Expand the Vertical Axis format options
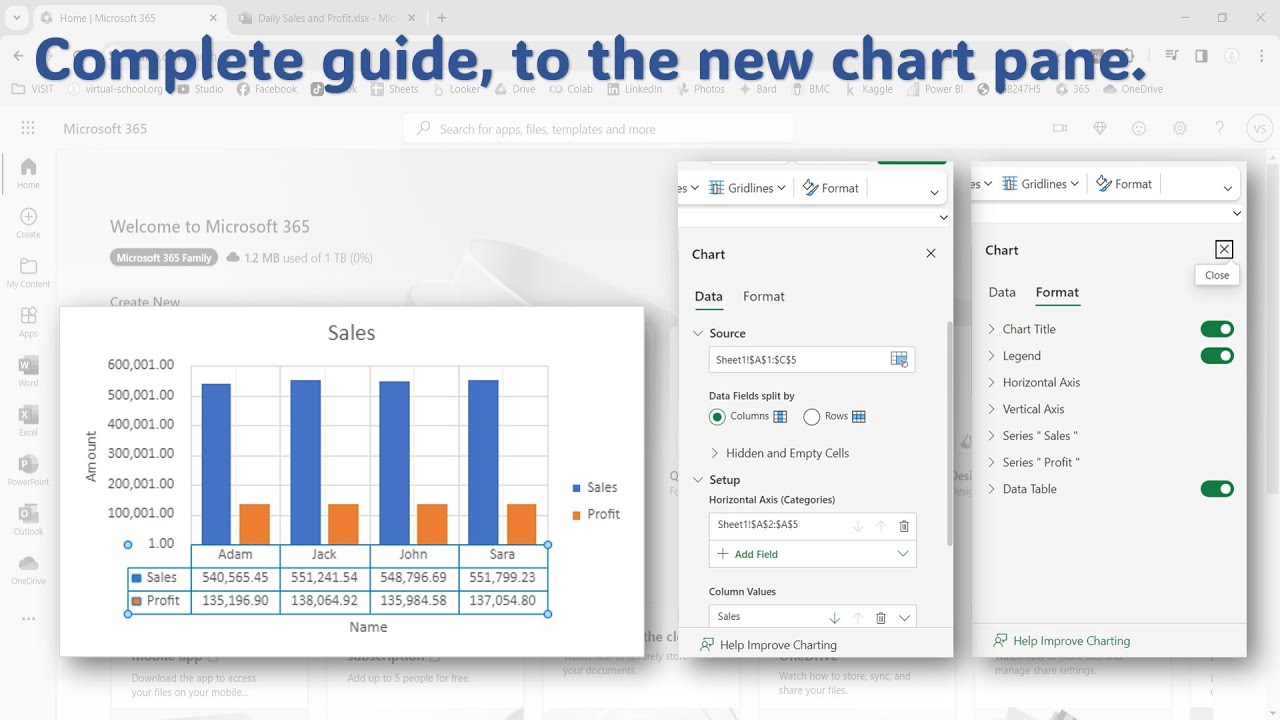 tap(992, 409)
